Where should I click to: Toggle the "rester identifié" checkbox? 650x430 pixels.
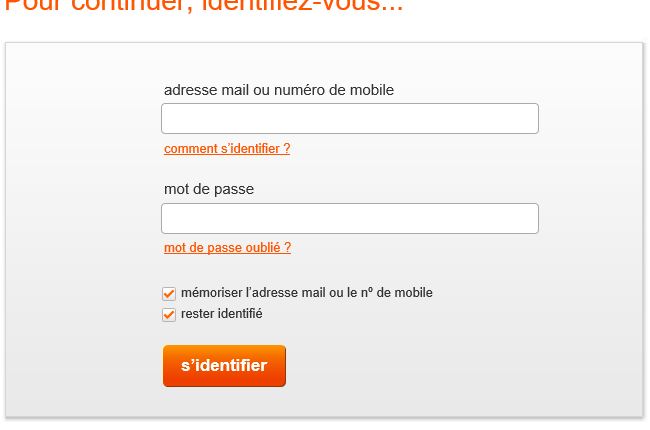tap(169, 315)
